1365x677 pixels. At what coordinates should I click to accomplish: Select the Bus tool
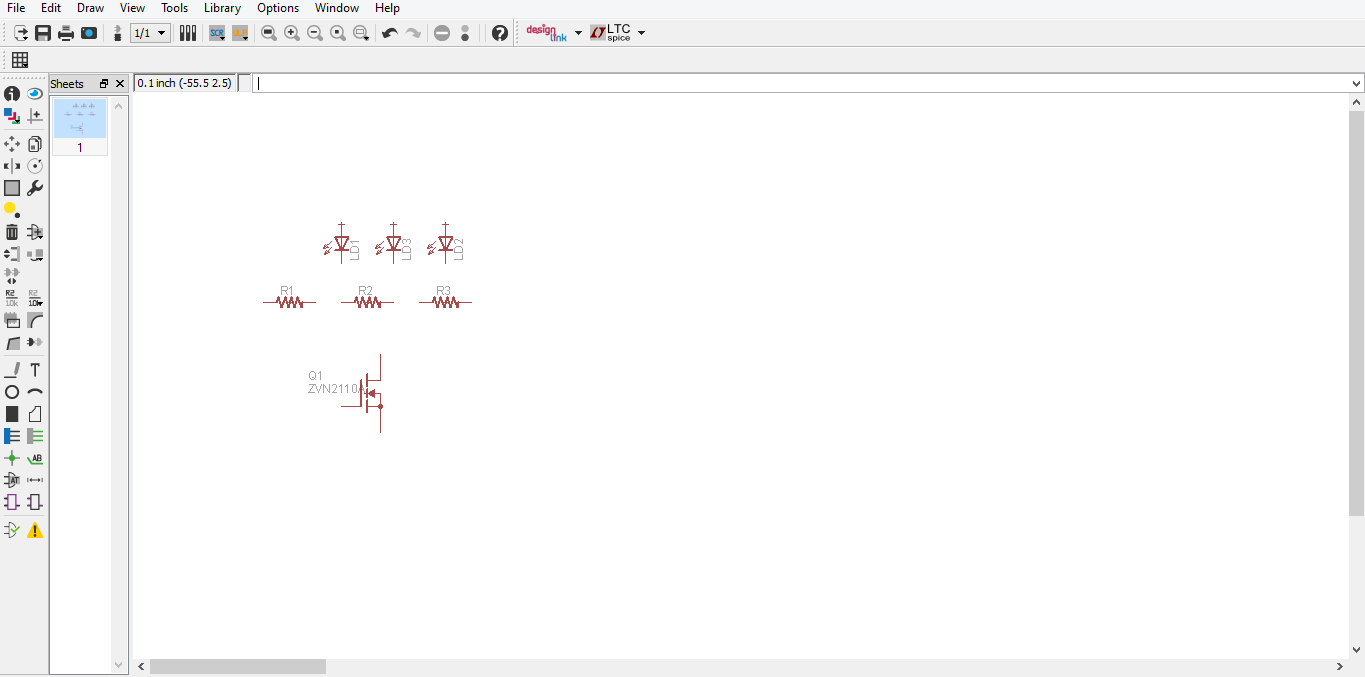point(12,436)
